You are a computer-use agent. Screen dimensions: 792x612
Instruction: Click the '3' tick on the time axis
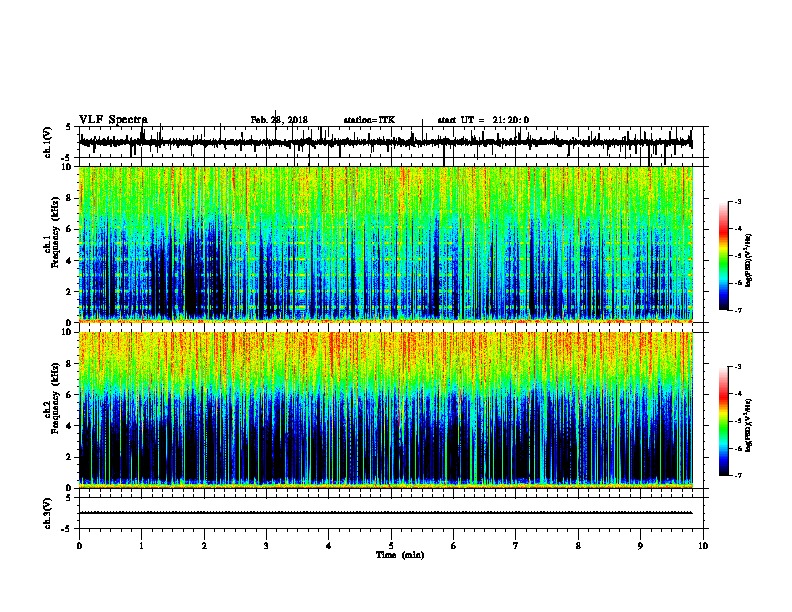tap(266, 546)
